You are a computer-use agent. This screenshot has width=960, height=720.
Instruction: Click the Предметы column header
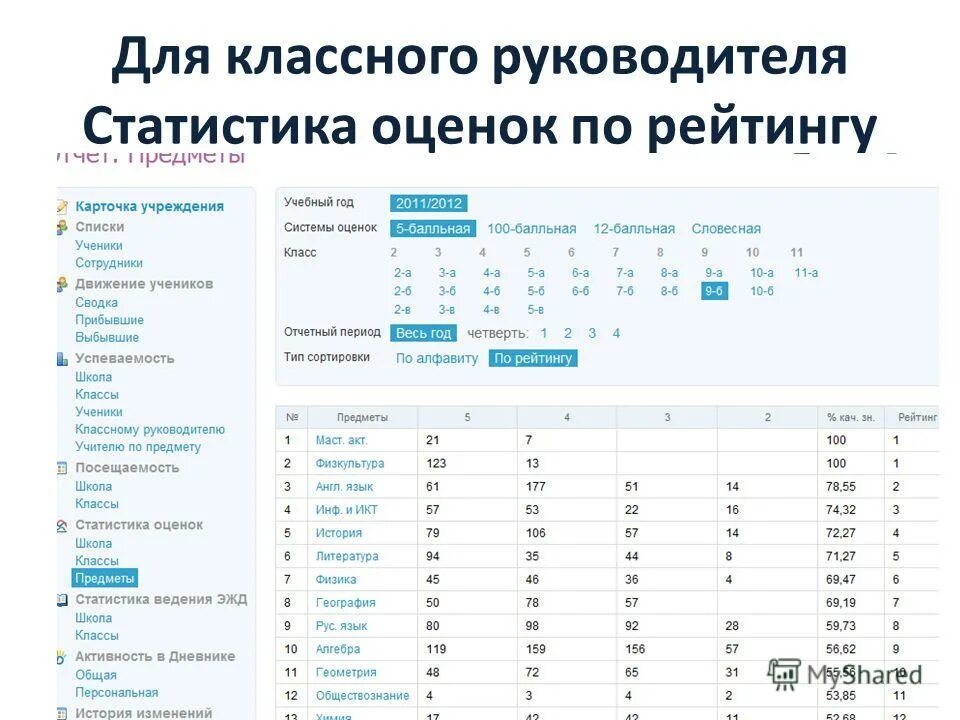click(x=362, y=418)
